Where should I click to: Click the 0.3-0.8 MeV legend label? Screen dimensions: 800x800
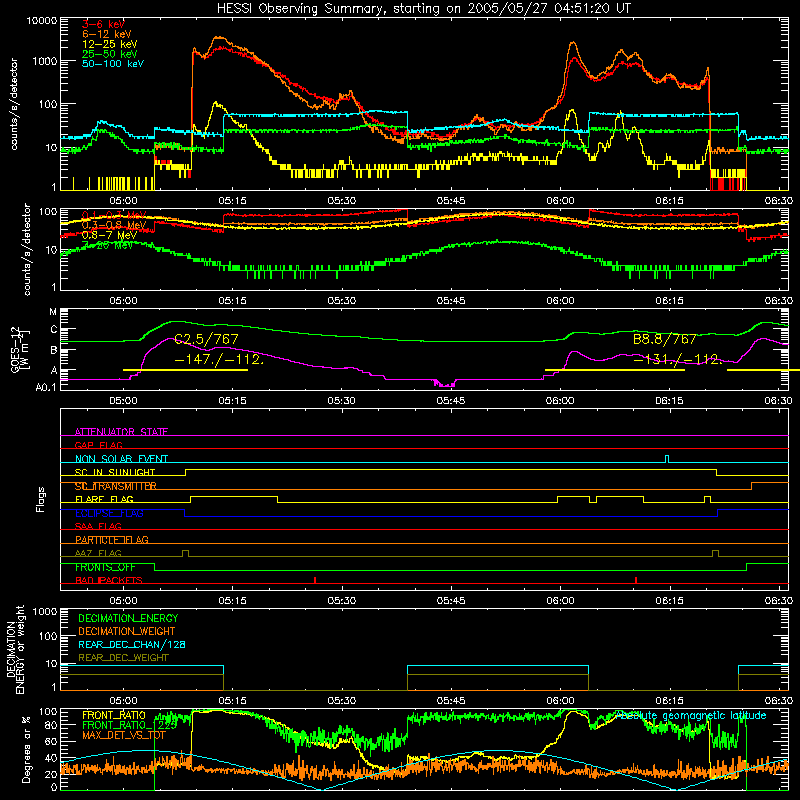click(x=114, y=226)
